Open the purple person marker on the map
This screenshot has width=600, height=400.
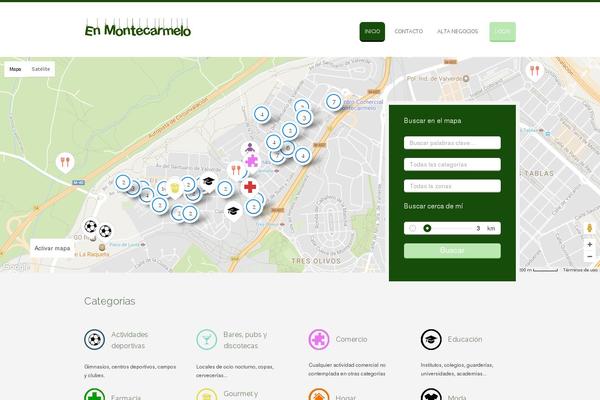coord(250,148)
